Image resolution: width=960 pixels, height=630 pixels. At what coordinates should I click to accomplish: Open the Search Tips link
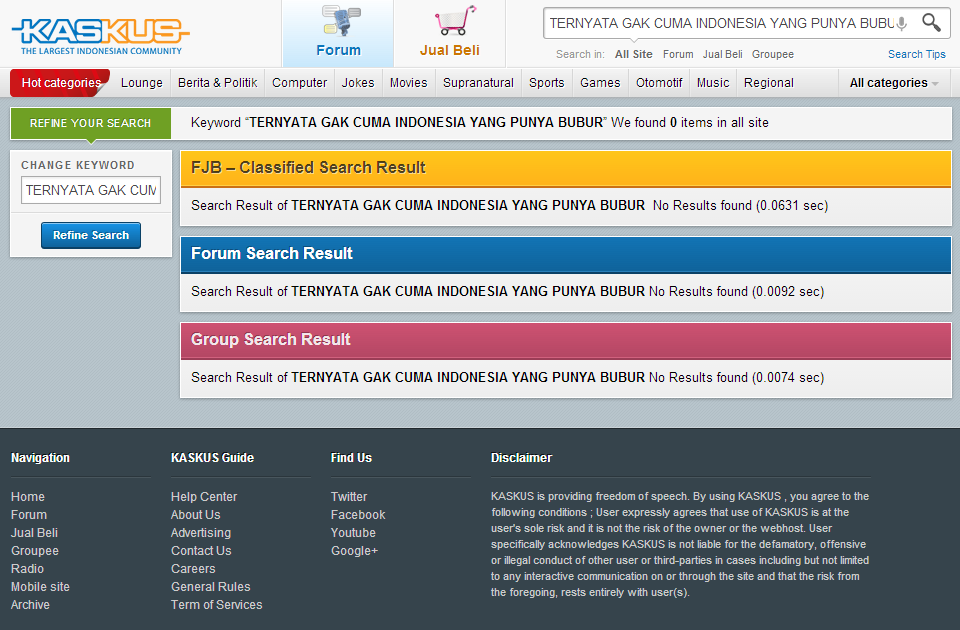click(x=917, y=54)
